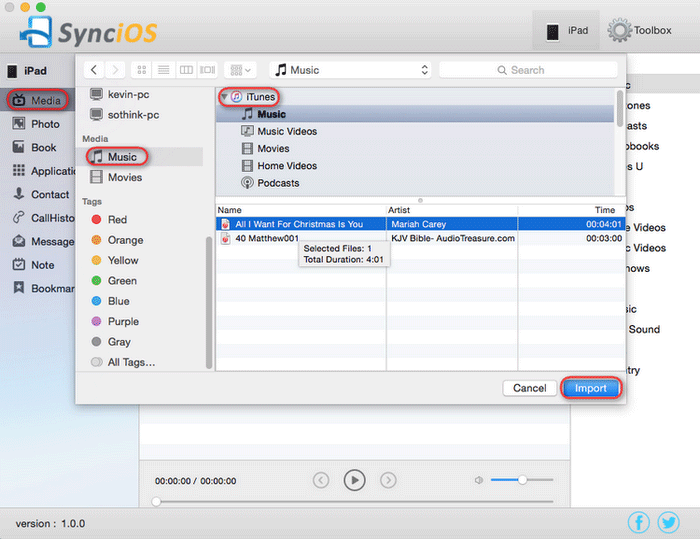Viewport: 700px width, 539px height.
Task: Choose the Red tag
Action: (109, 219)
